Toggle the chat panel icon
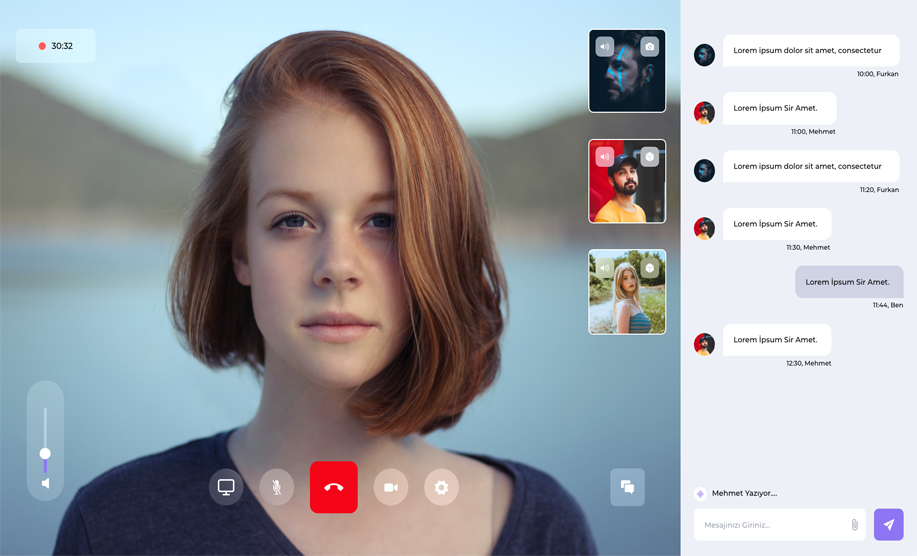The image size is (917, 556). tap(628, 487)
